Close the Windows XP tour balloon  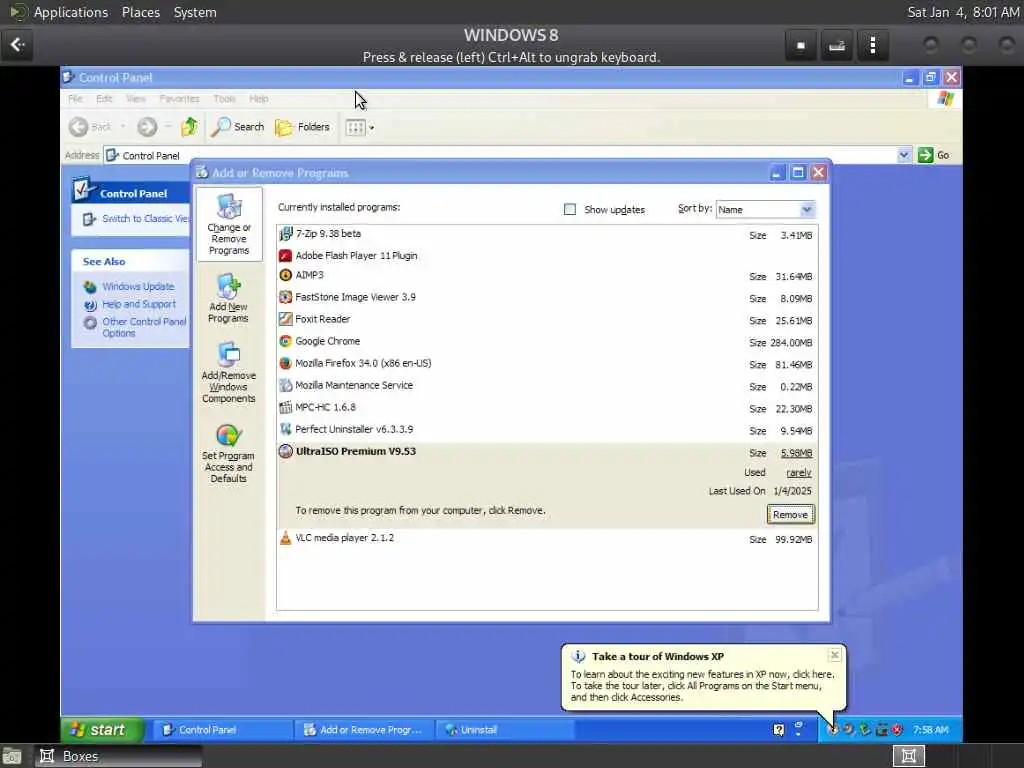[x=834, y=654]
